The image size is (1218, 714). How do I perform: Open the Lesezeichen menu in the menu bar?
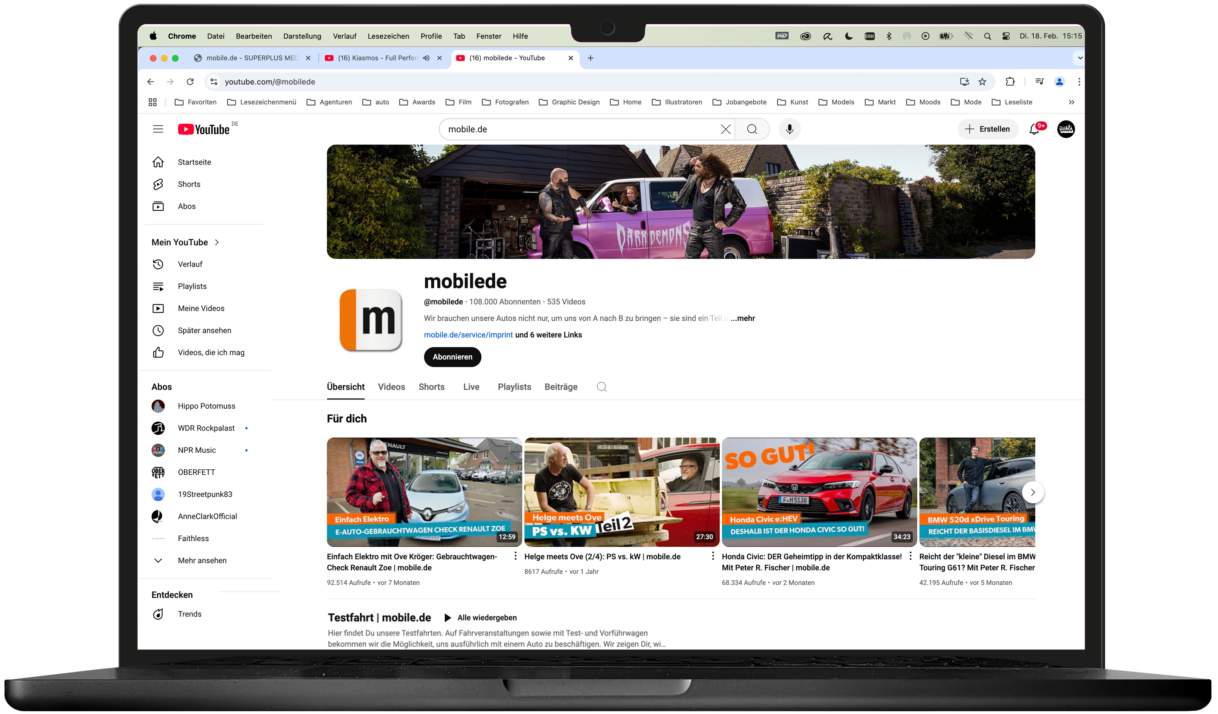coord(388,36)
